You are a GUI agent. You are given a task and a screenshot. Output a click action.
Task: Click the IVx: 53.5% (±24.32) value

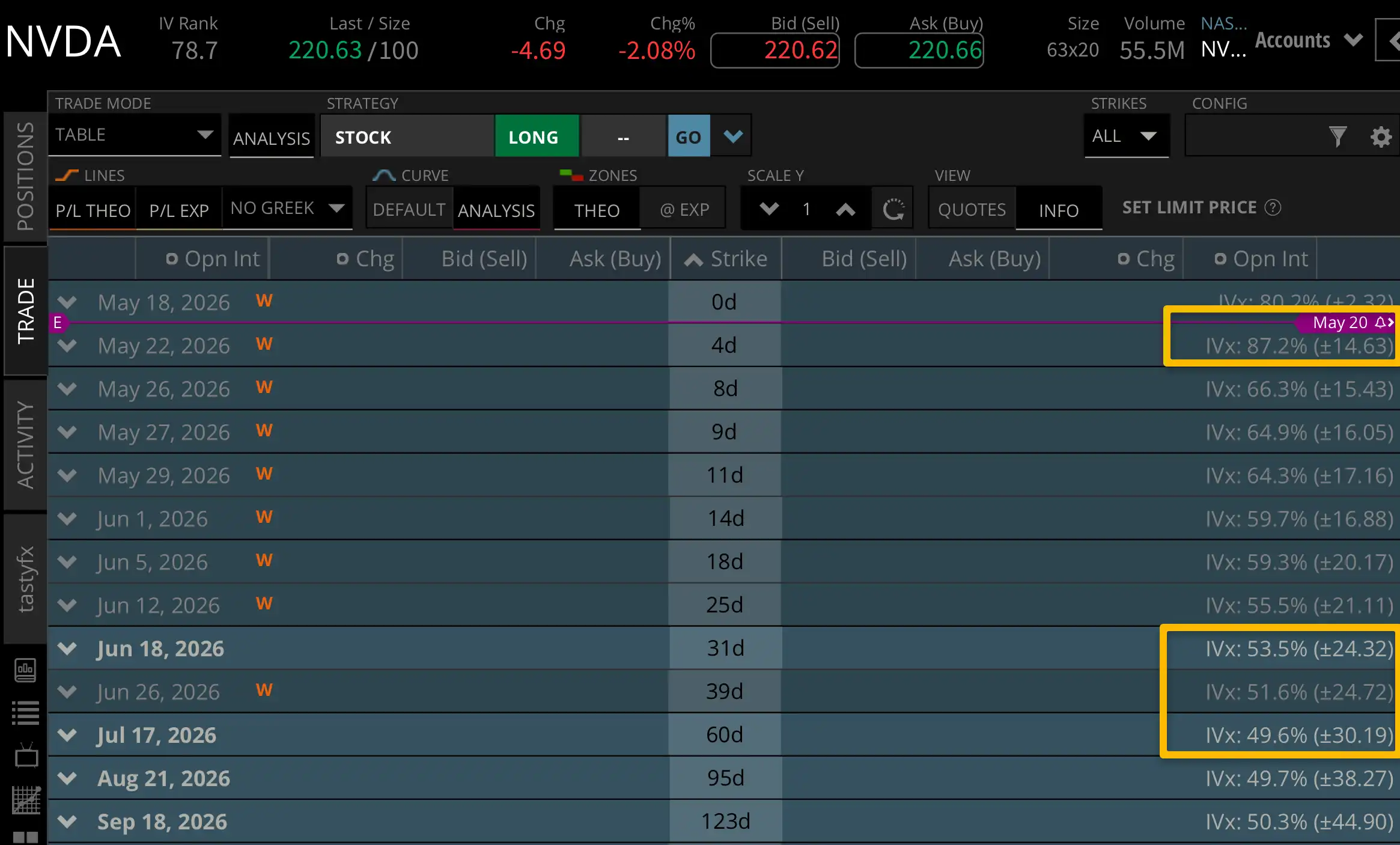pos(1299,648)
